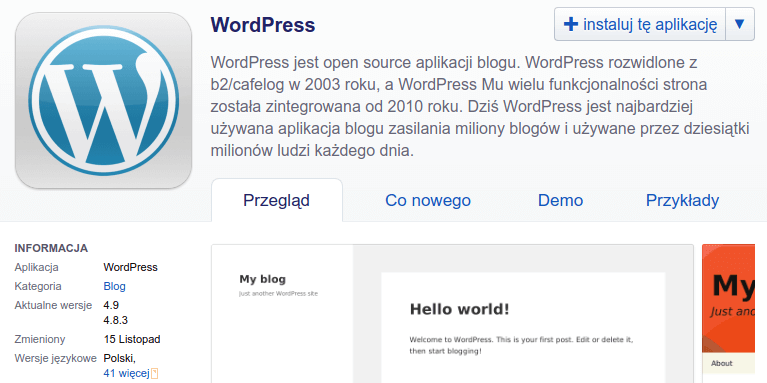This screenshot has width=767, height=383.
Task: Click the plus icon on install button
Action: tap(571, 24)
